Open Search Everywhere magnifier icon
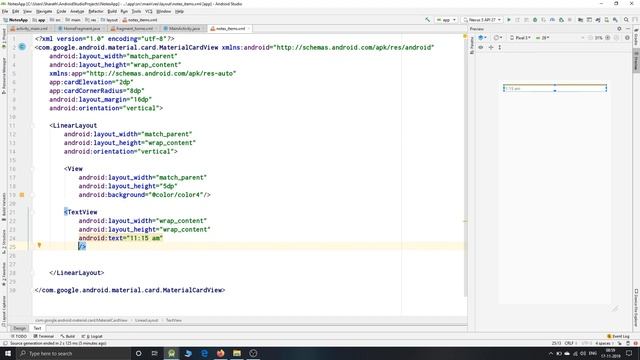The height and width of the screenshot is (360, 640). pos(626,20)
